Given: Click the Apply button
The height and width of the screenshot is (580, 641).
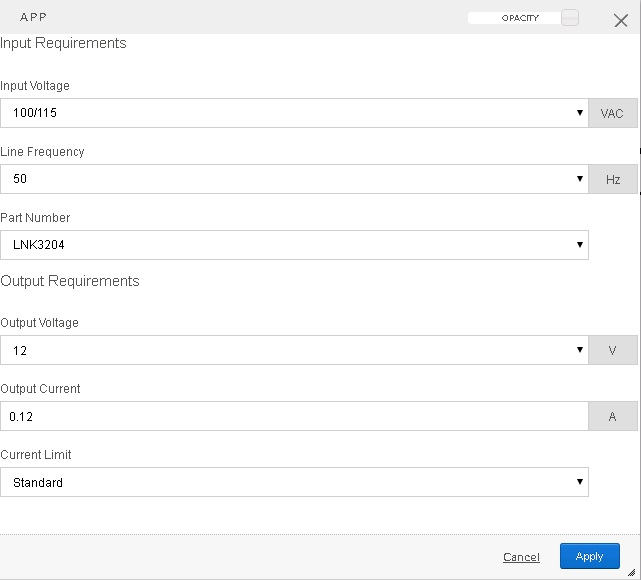Looking at the screenshot, I should (x=589, y=556).
